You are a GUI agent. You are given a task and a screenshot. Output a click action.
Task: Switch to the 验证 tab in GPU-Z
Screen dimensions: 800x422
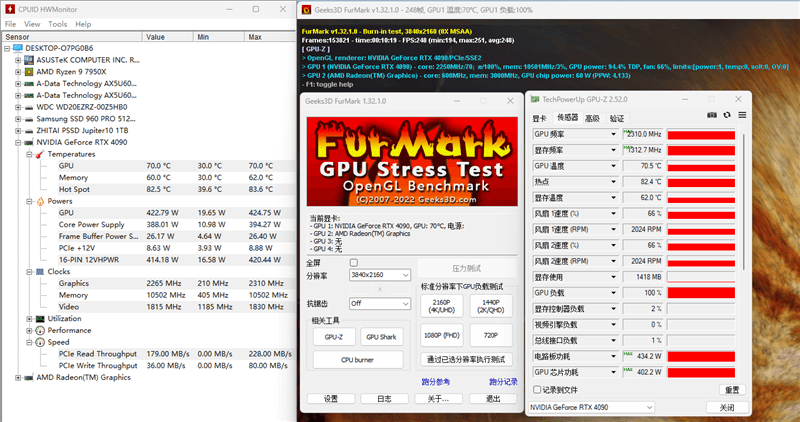[x=617, y=118]
